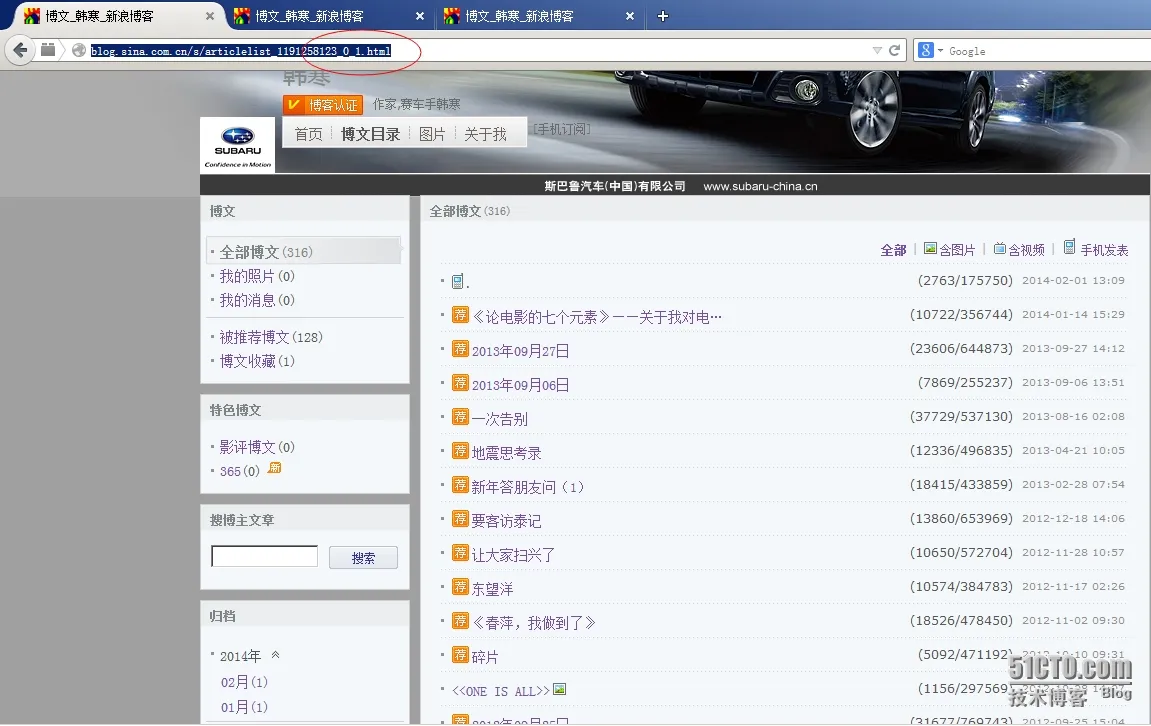Click the mobile-post icon in first article row
Viewport: 1151px width, 726px height.
tap(457, 281)
